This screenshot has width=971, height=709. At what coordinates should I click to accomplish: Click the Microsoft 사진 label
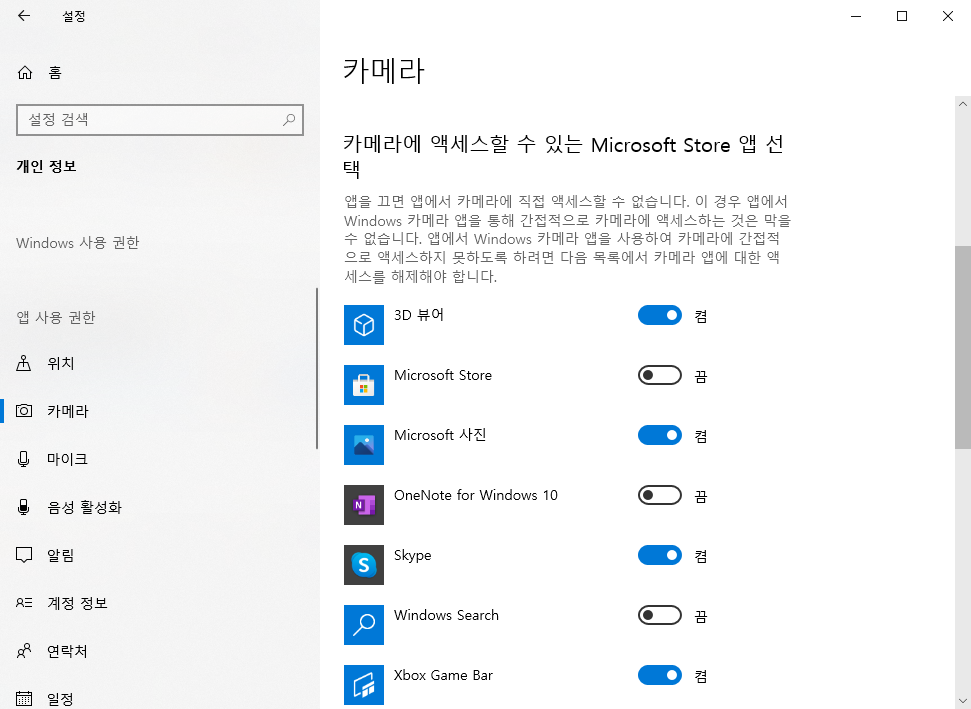click(x=440, y=435)
